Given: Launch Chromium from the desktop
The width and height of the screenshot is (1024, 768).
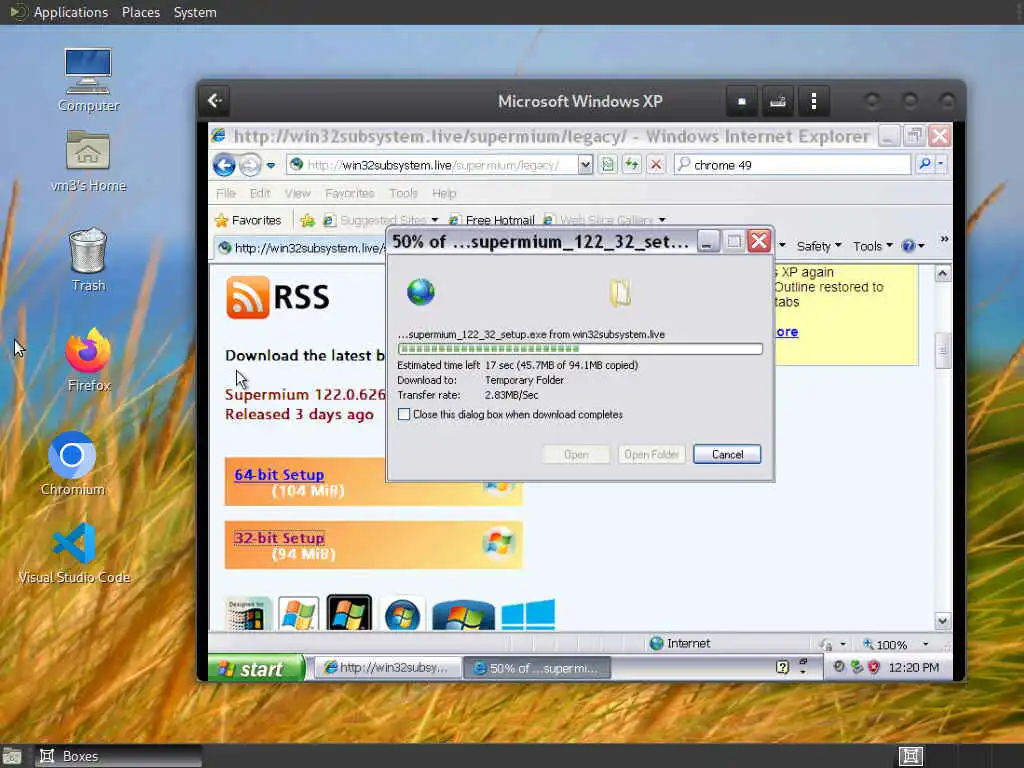Looking at the screenshot, I should point(72,464).
